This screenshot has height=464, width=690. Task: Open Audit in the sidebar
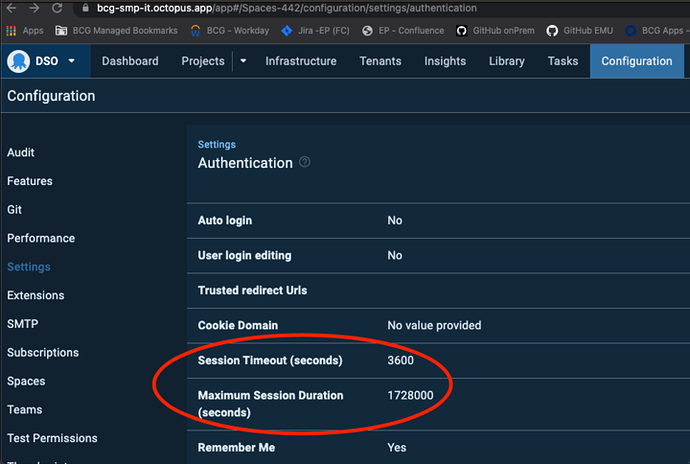point(21,152)
